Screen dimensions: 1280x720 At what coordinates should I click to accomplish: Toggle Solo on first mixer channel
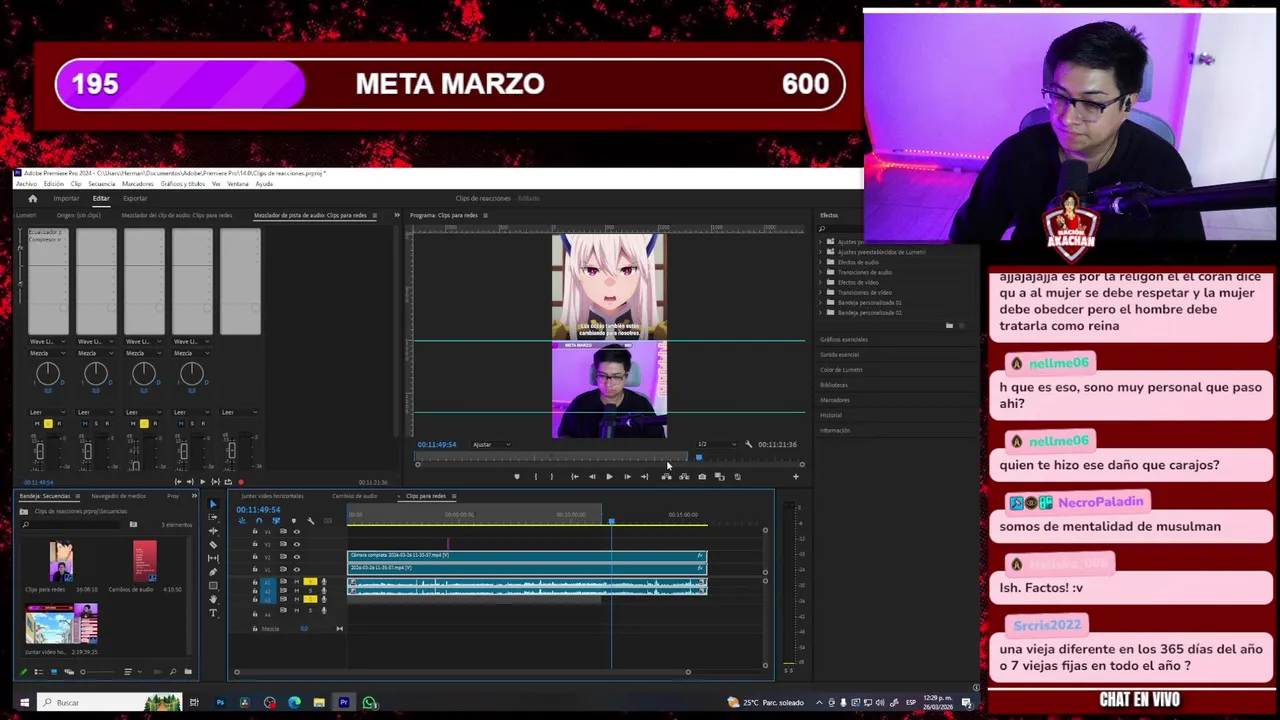(x=48, y=423)
